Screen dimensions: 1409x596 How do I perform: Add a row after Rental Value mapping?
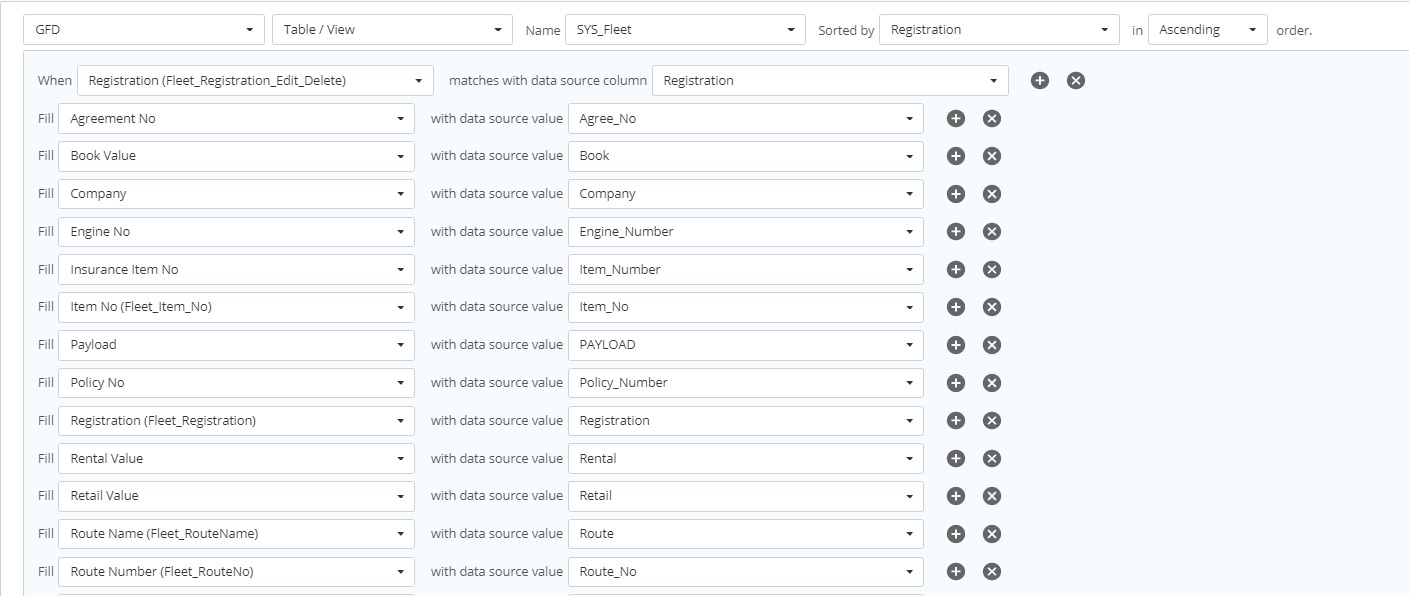(x=955, y=459)
